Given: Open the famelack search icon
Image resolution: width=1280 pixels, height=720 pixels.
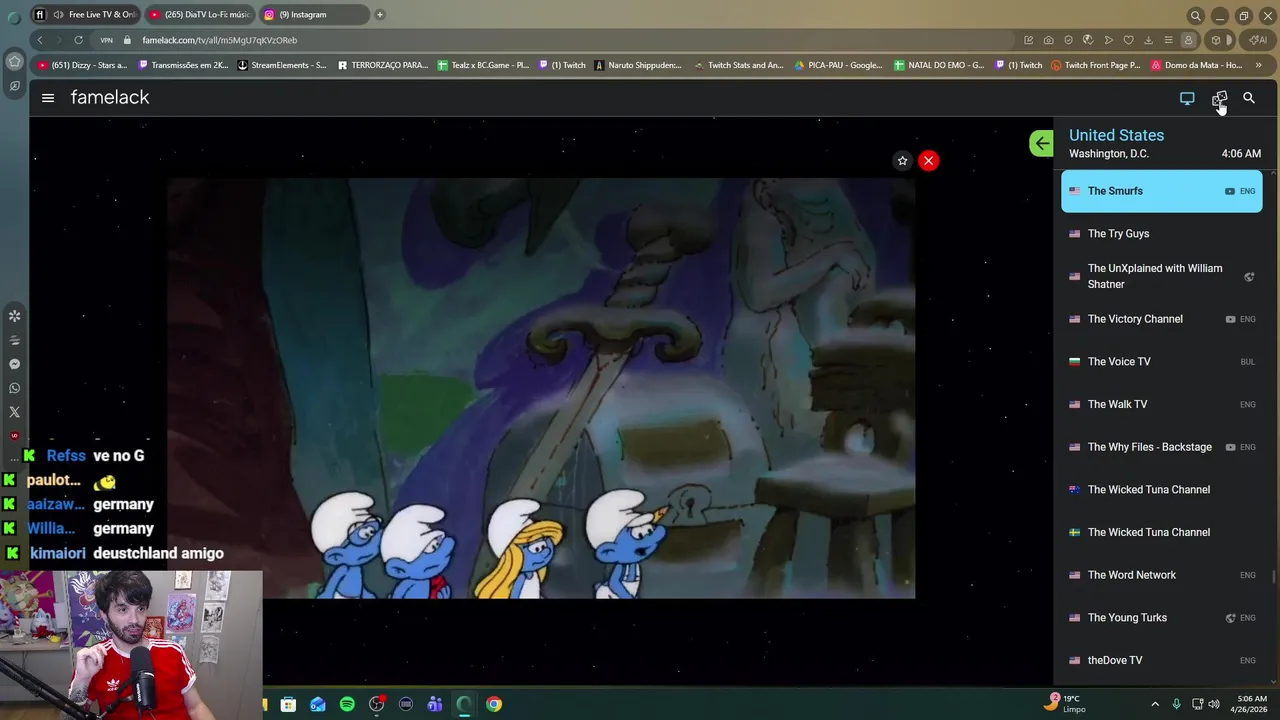Looking at the screenshot, I should click(x=1249, y=98).
